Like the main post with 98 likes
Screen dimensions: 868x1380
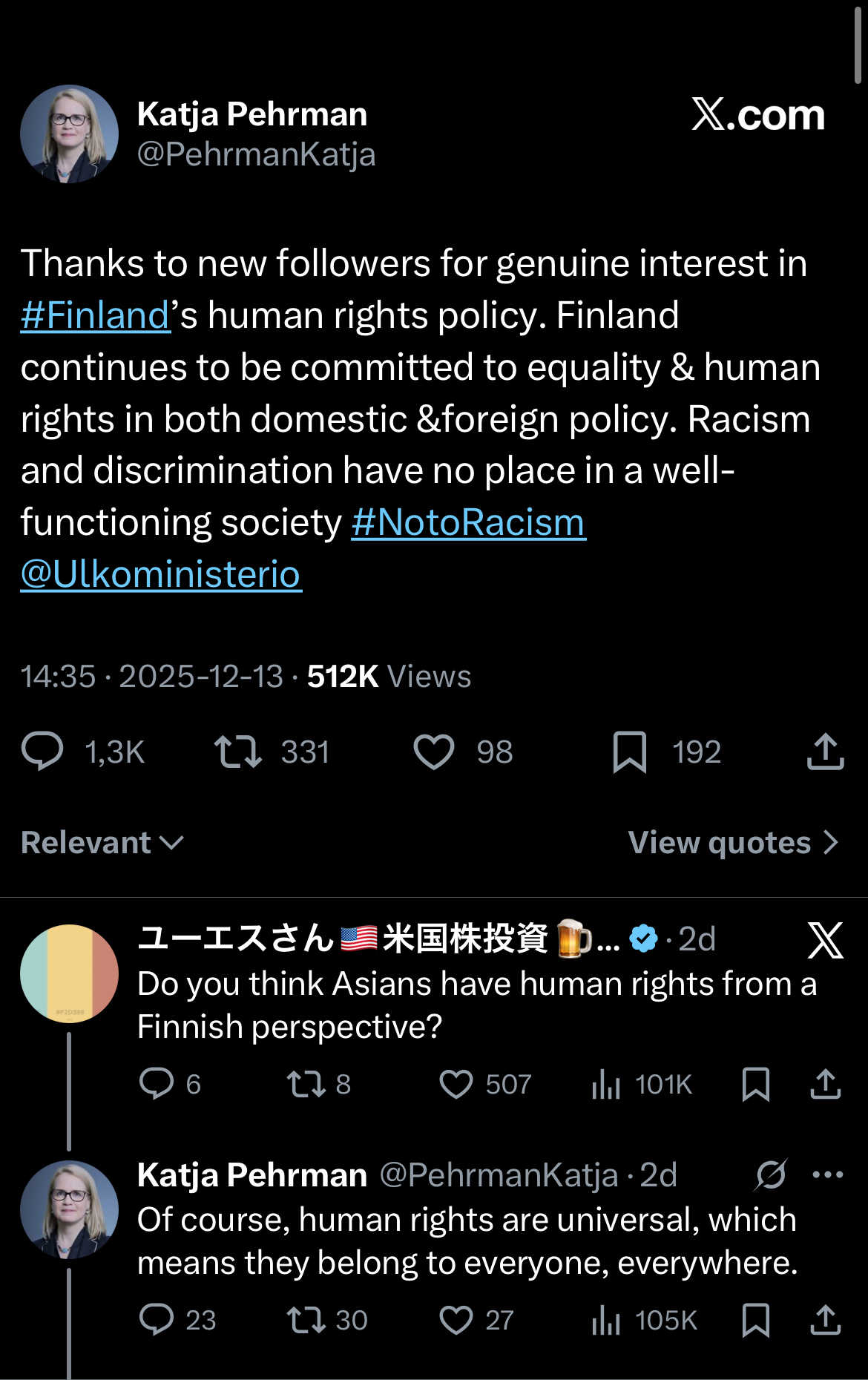point(434,751)
